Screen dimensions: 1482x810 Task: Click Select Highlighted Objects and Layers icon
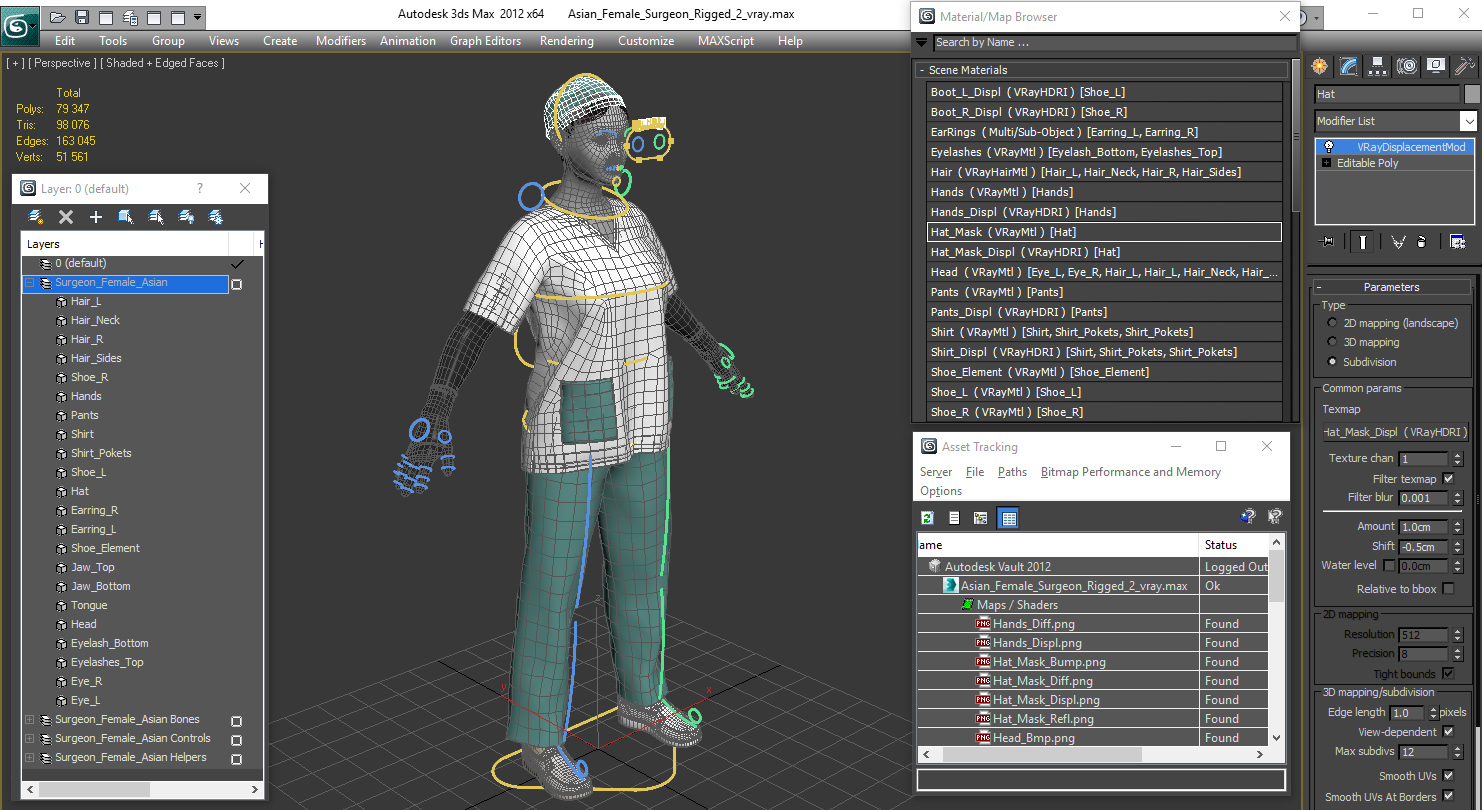point(126,216)
